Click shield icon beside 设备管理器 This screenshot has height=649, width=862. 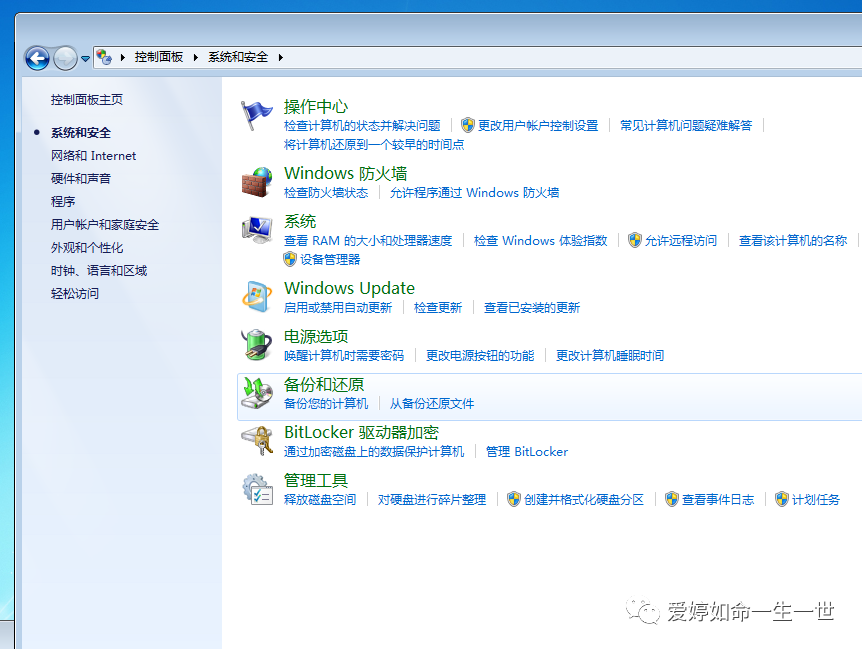coord(290,259)
